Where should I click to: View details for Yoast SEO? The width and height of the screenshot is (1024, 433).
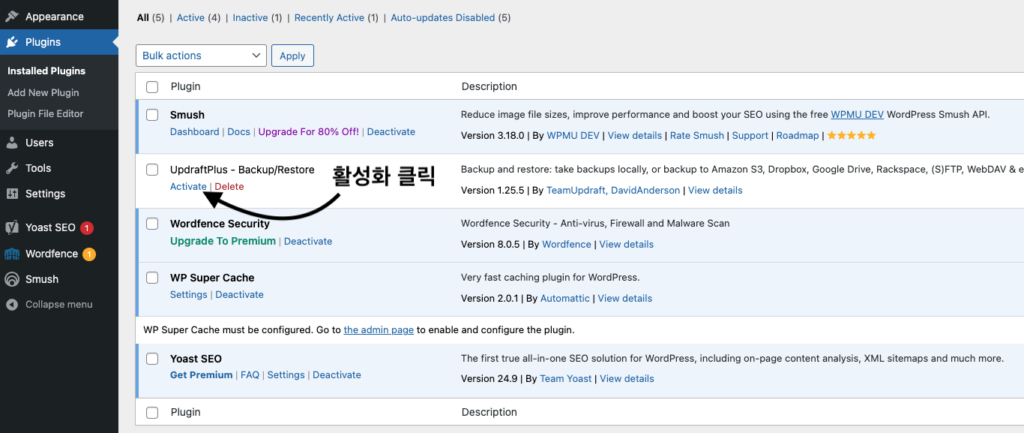627,378
